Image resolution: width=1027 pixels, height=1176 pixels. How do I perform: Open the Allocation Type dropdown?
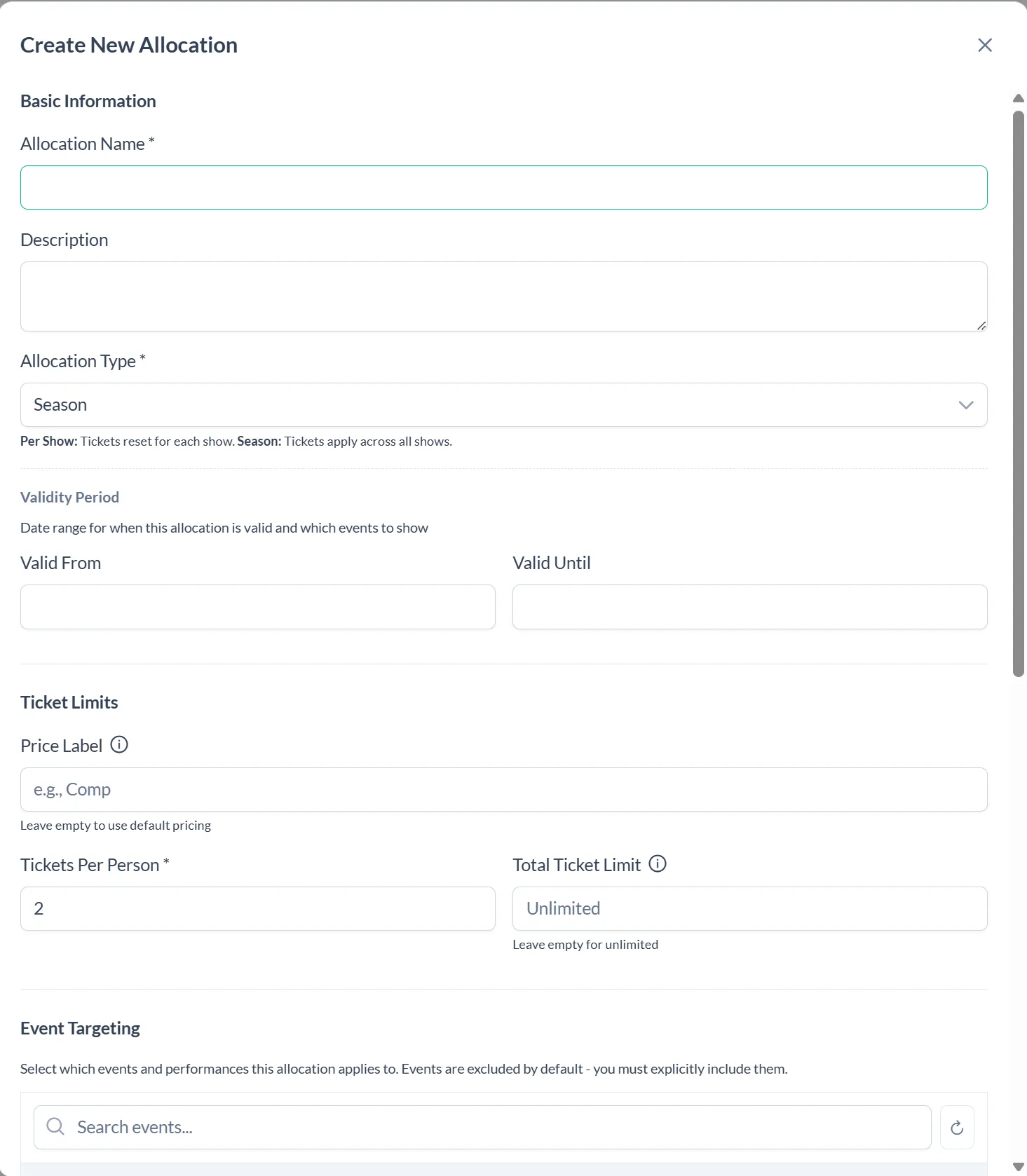(504, 405)
